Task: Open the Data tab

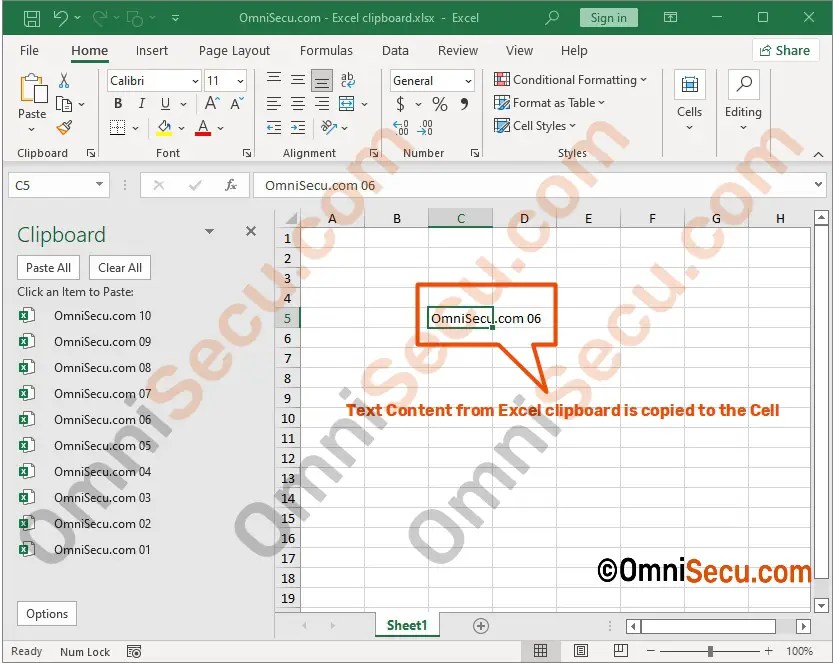Action: pos(395,50)
